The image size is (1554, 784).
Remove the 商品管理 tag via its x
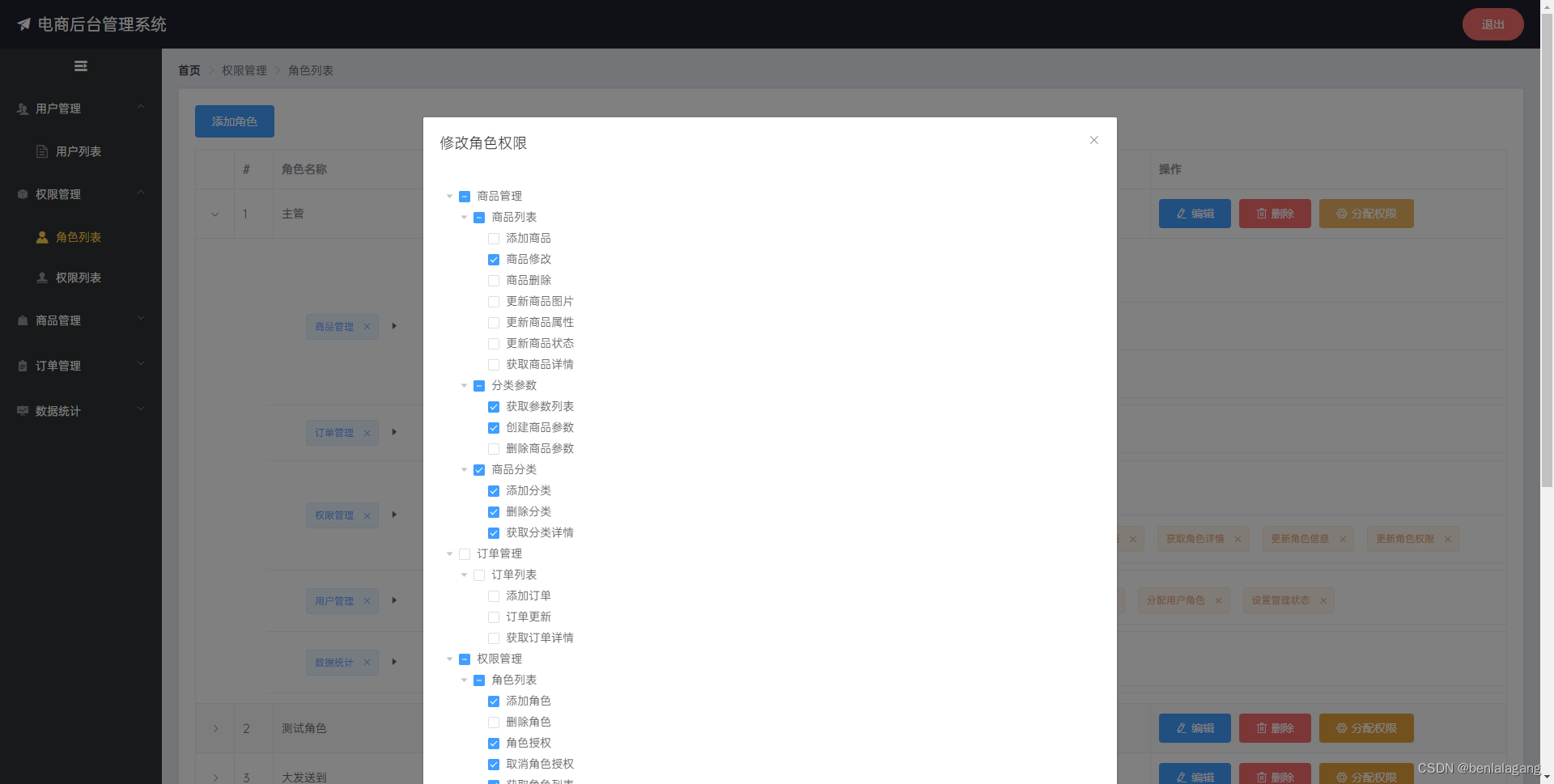tap(367, 327)
